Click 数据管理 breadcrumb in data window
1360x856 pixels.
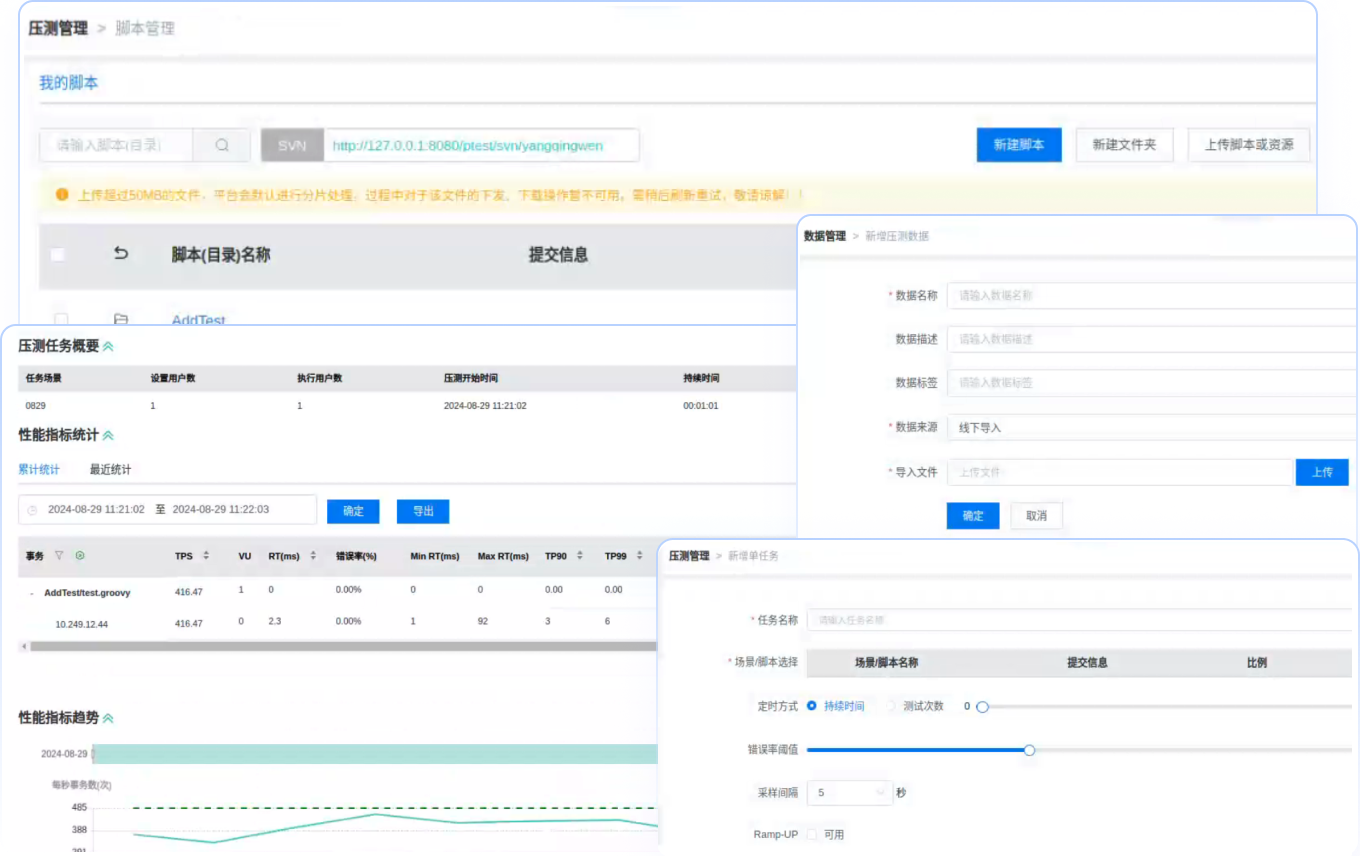[825, 236]
